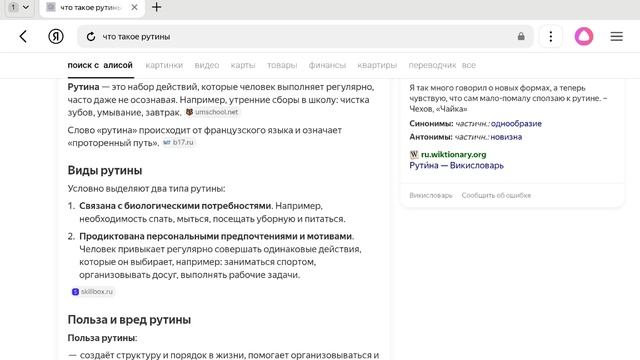640x360 pixels.
Task: Switch to the 'картинки' tab
Action: tap(164, 65)
